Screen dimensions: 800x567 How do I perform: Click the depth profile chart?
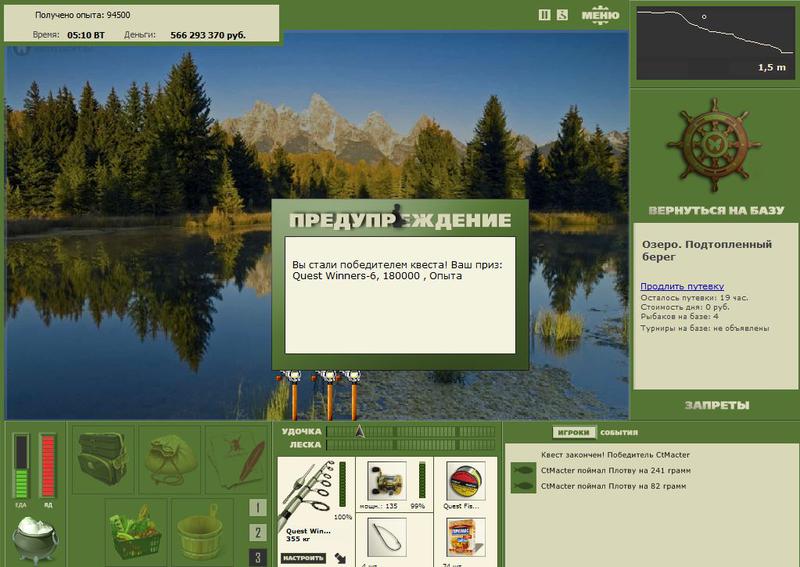(715, 43)
